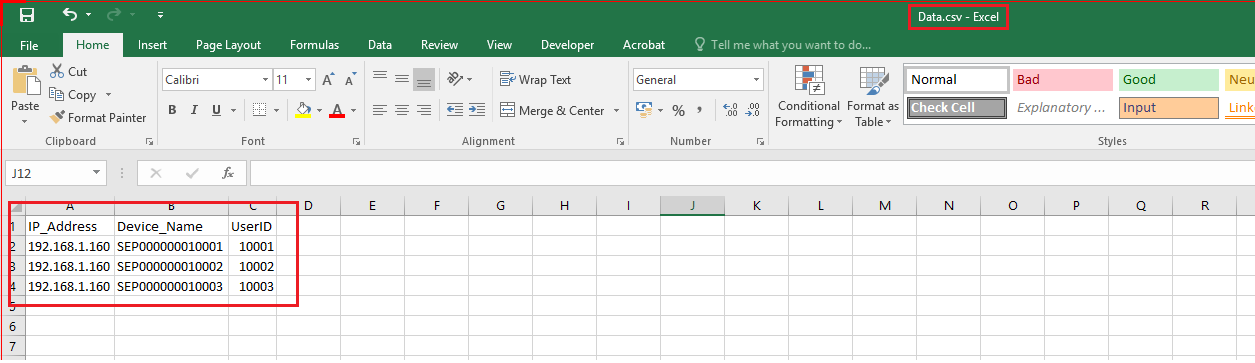The image size is (1255, 363).
Task: Click the red Font Color A
Action: click(337, 111)
